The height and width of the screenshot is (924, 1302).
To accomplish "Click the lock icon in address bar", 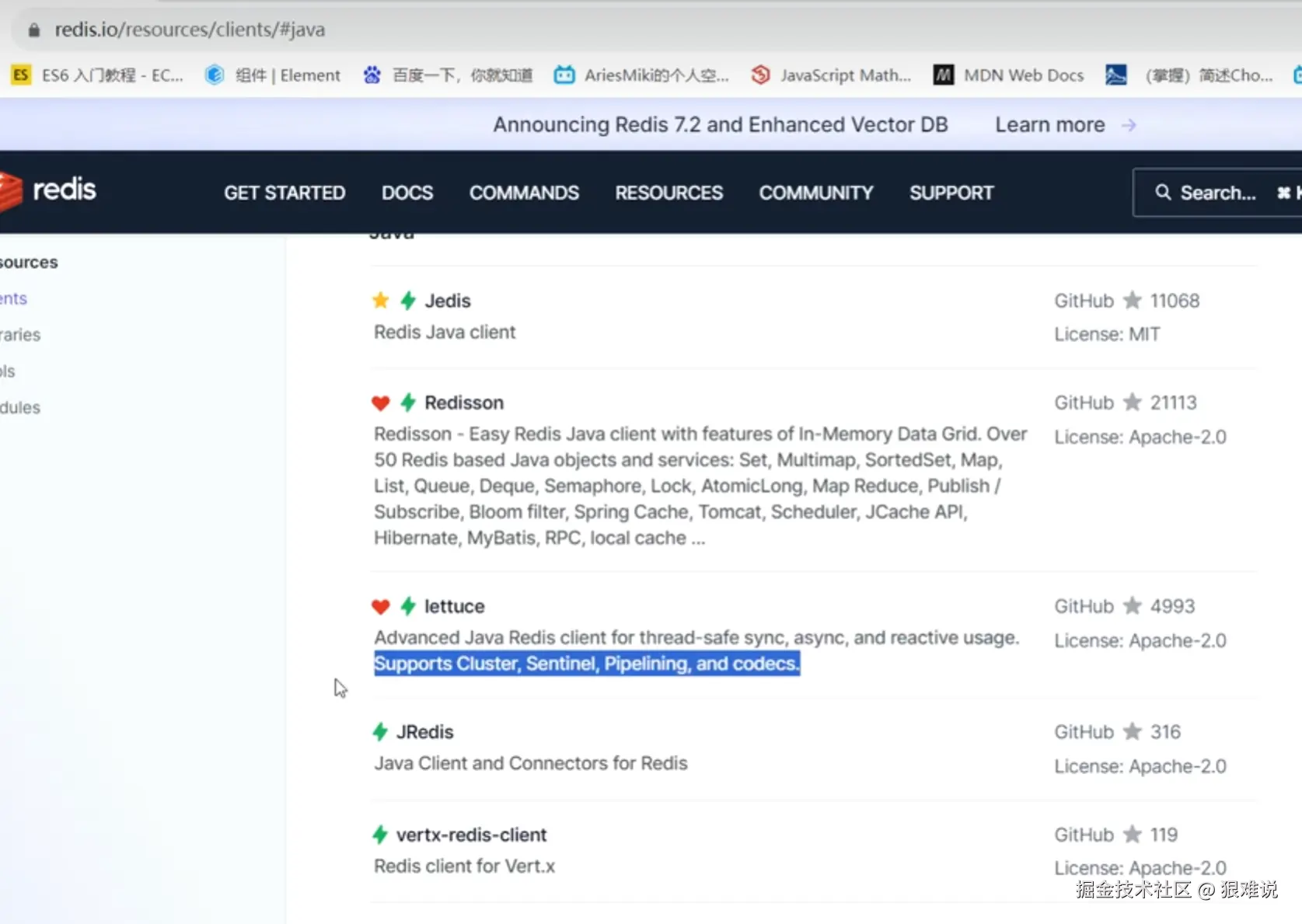I will pos(33,30).
